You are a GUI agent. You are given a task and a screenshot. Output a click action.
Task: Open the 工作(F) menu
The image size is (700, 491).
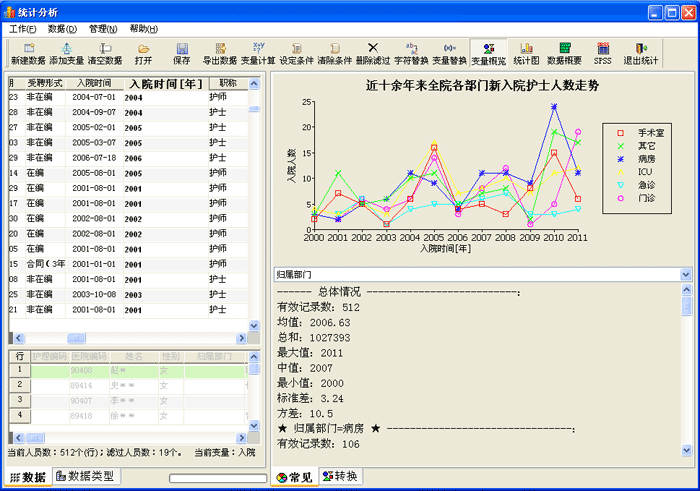point(22,29)
